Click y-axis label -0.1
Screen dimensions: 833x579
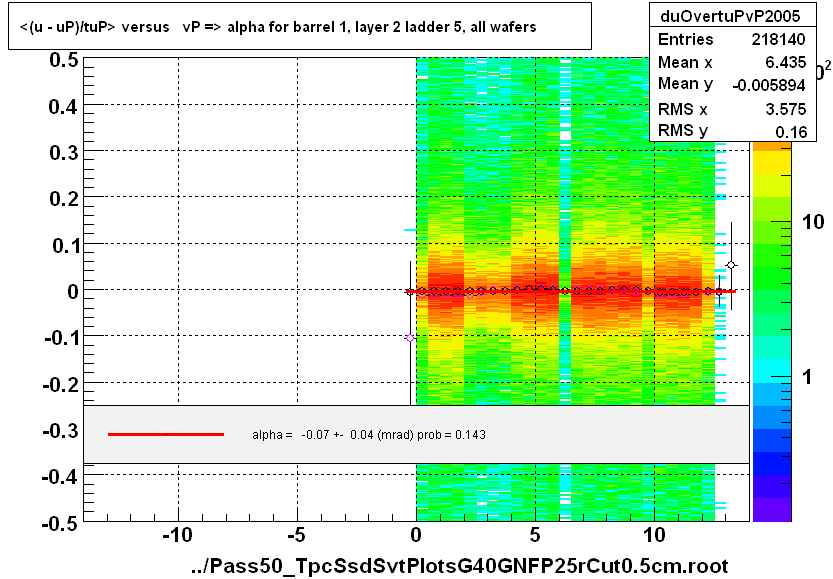[x=61, y=337]
